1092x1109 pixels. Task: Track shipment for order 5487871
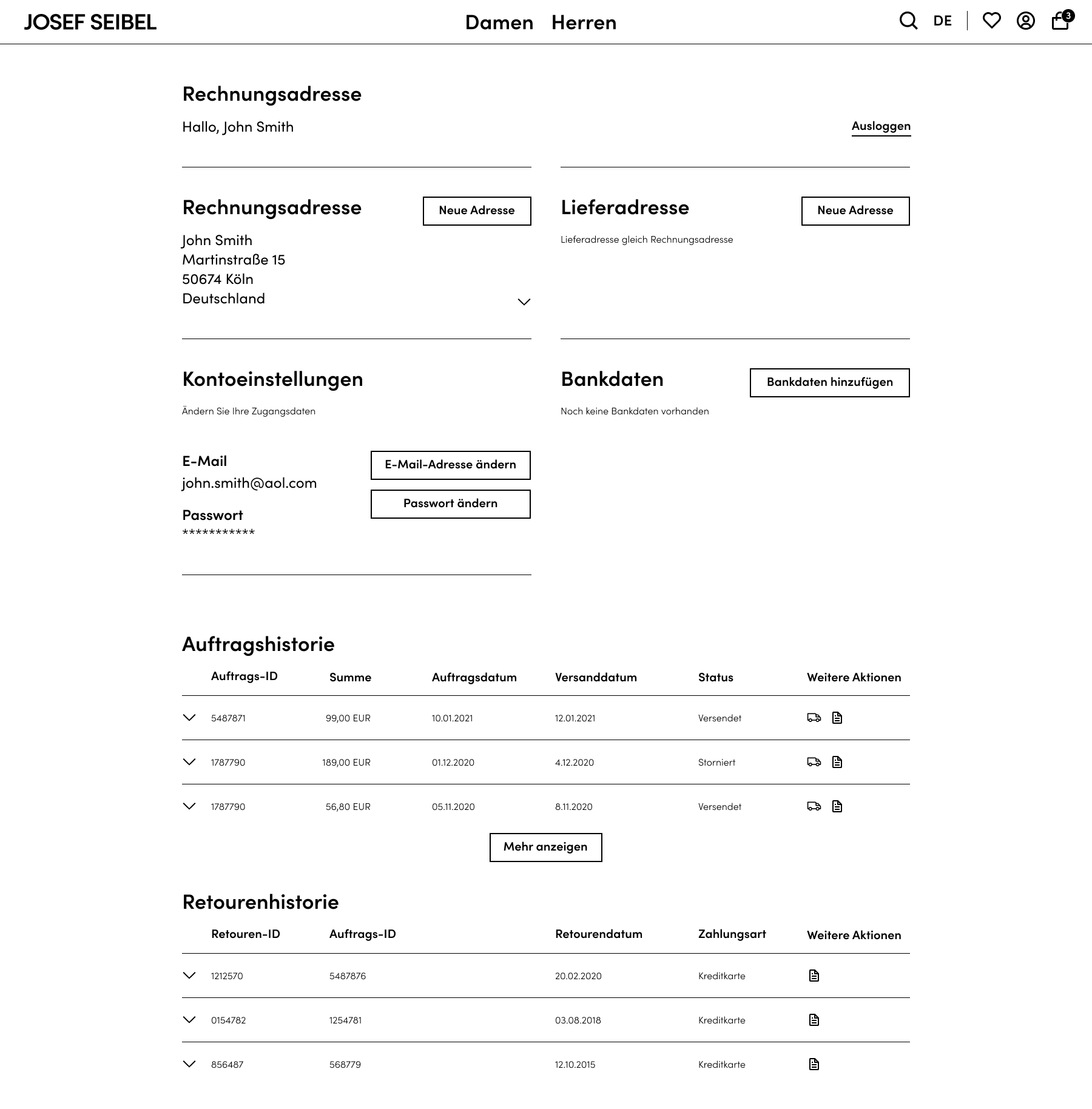814,718
